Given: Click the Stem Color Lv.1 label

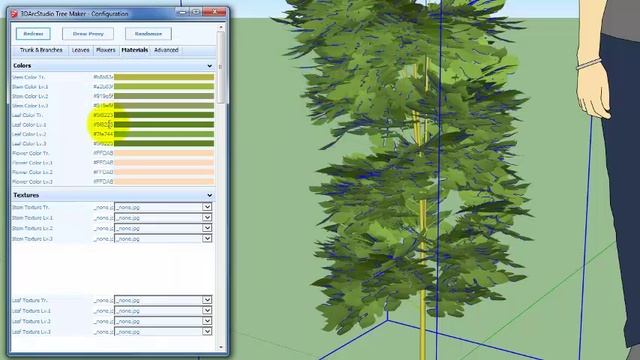Looking at the screenshot, I should [30, 87].
